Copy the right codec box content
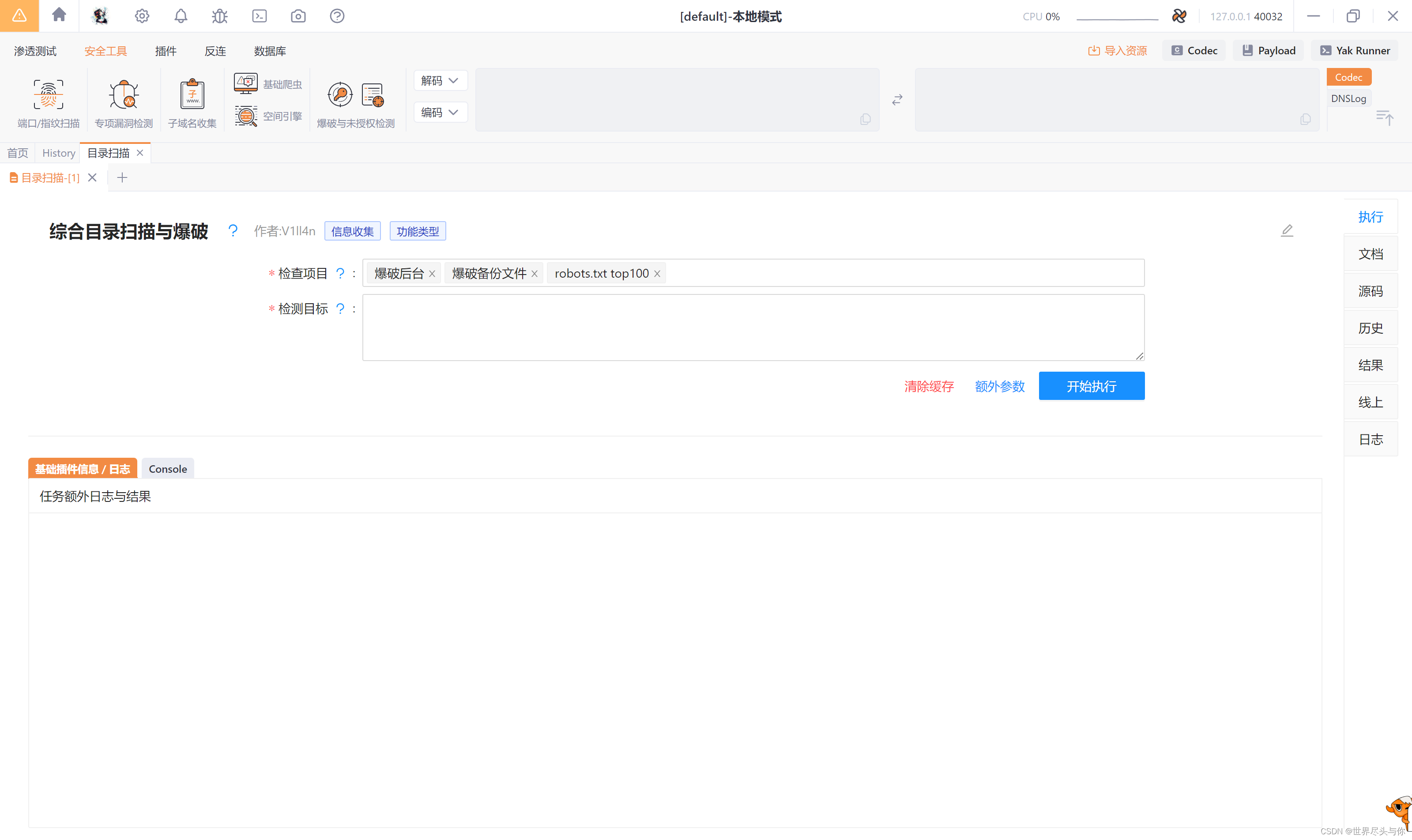Screen dimensions: 1412x840 [1306, 119]
